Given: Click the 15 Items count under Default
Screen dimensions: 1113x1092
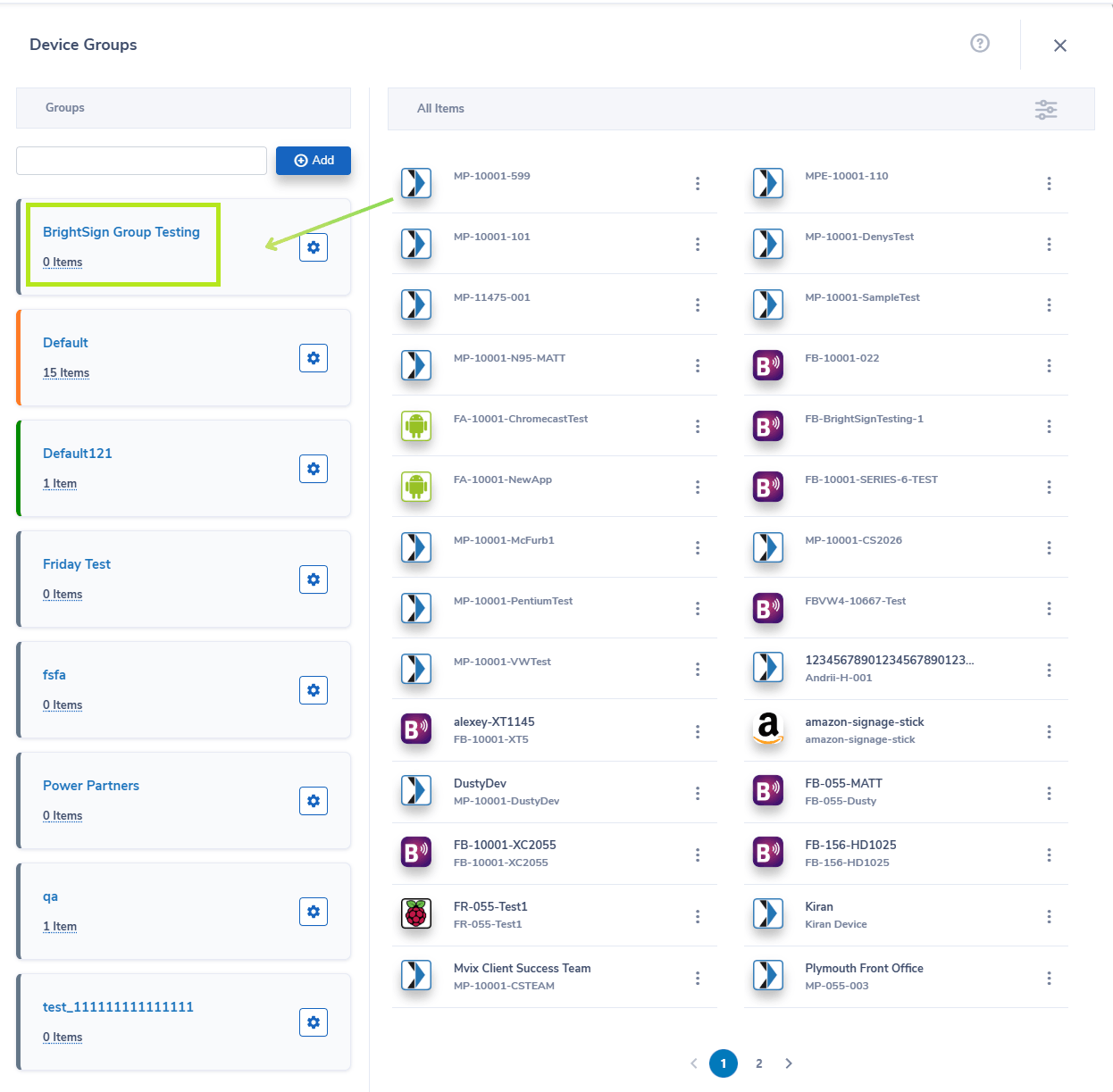Looking at the screenshot, I should (x=66, y=373).
